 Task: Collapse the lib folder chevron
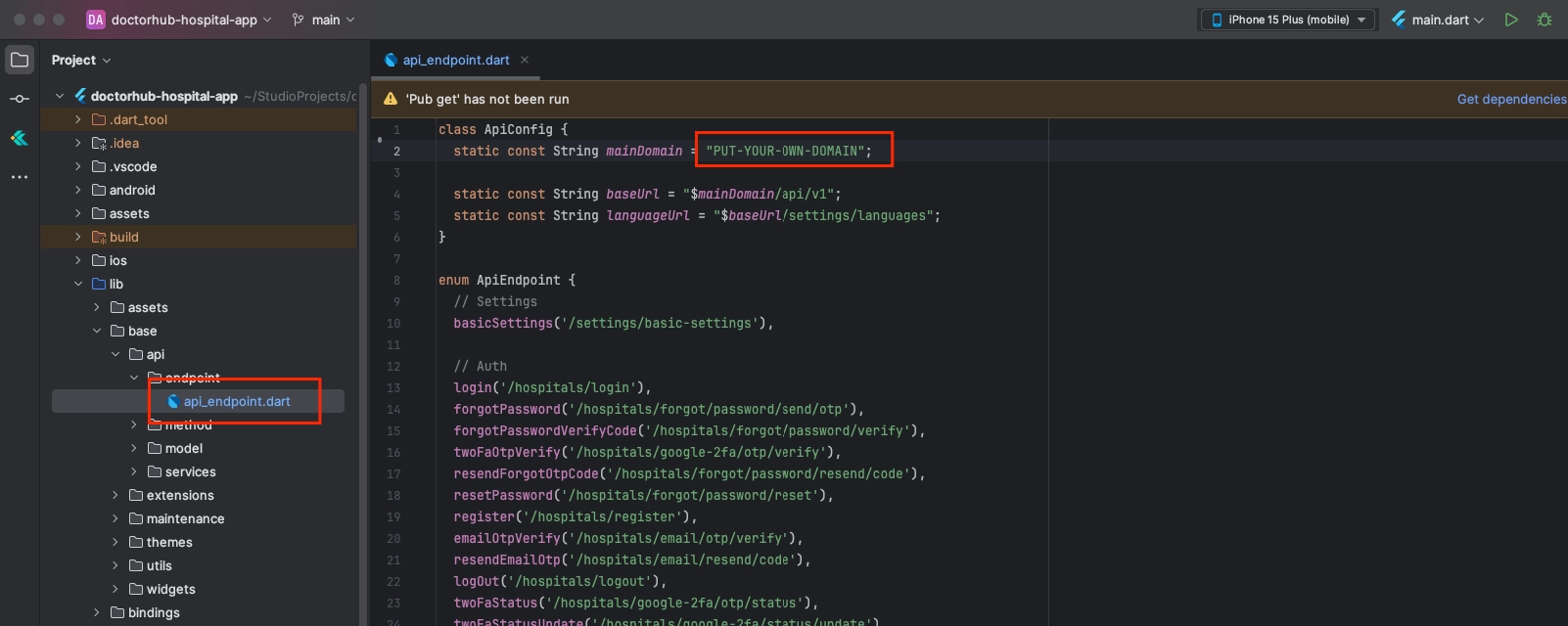tap(78, 284)
